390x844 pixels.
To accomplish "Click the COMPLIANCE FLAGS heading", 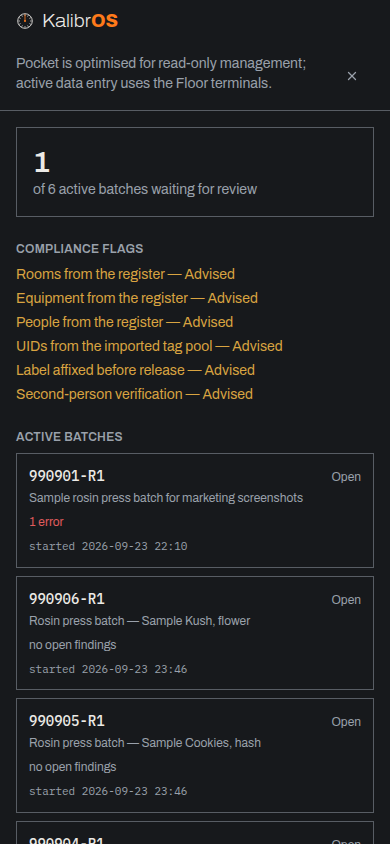I will [x=80, y=249].
